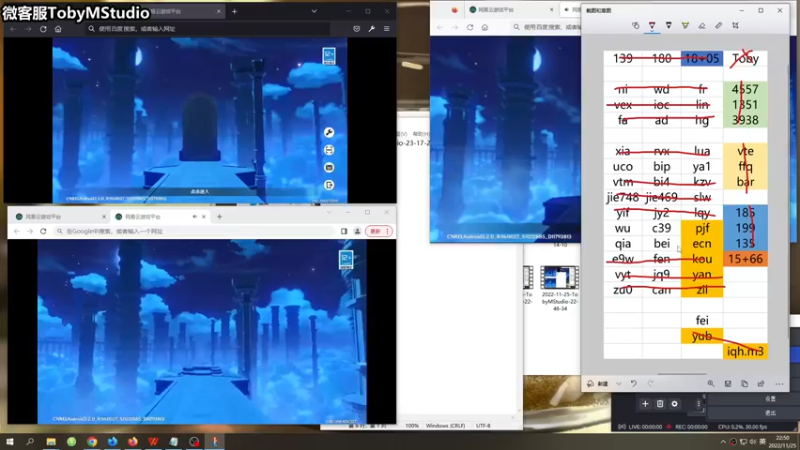Add a source with OBS plus button
800x450 pixels.
645,404
